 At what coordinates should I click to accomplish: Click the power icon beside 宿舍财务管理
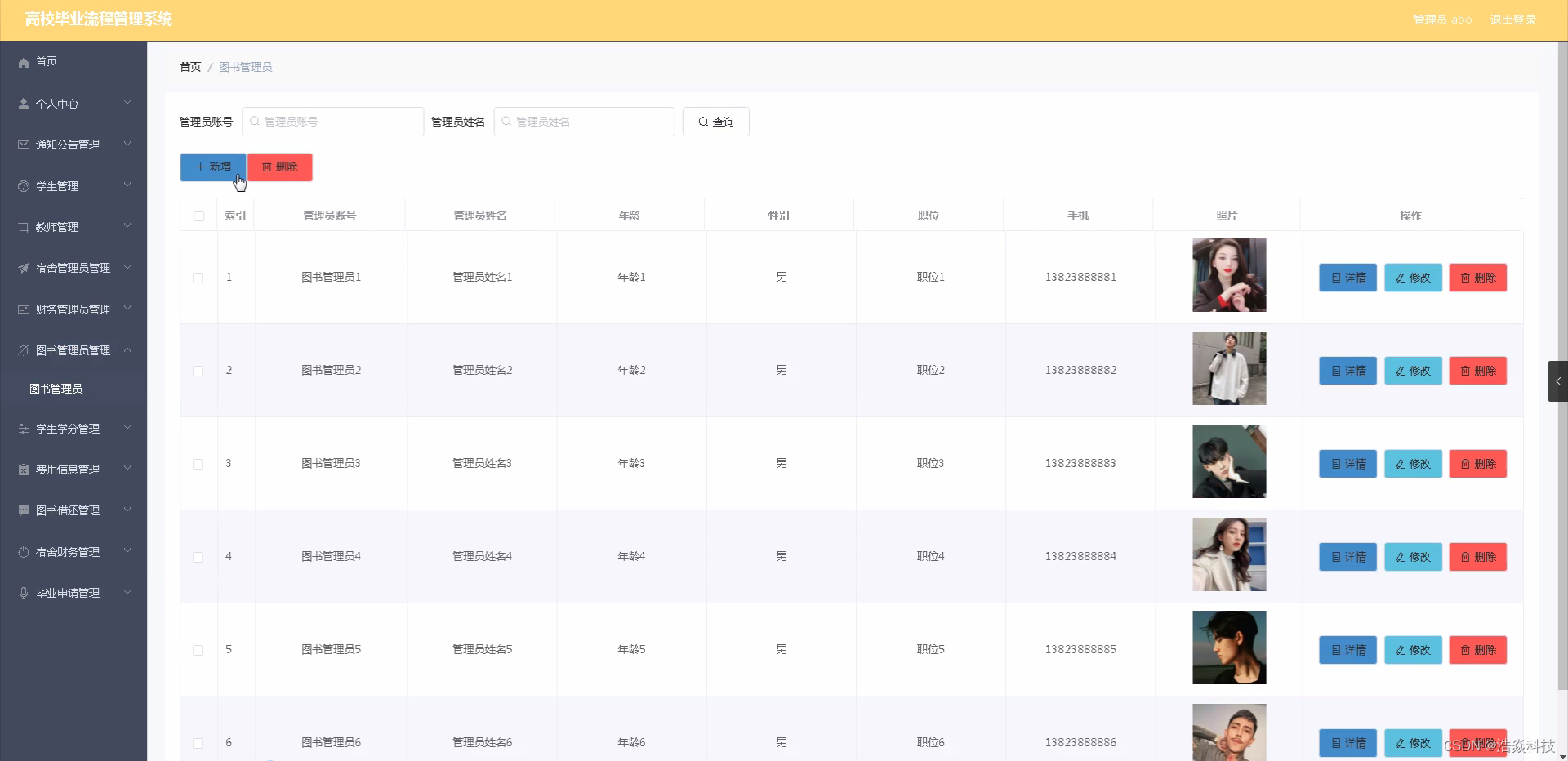point(24,552)
